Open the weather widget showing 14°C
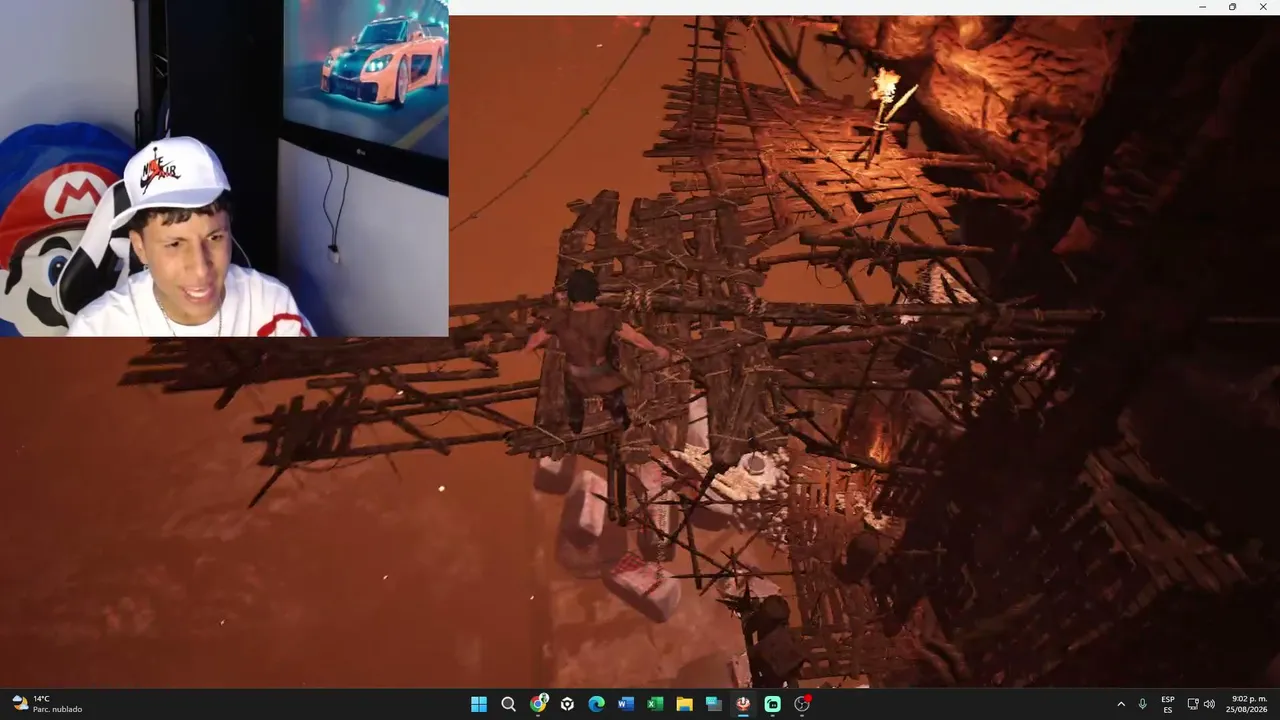This screenshot has height=720, width=1280. pos(47,704)
